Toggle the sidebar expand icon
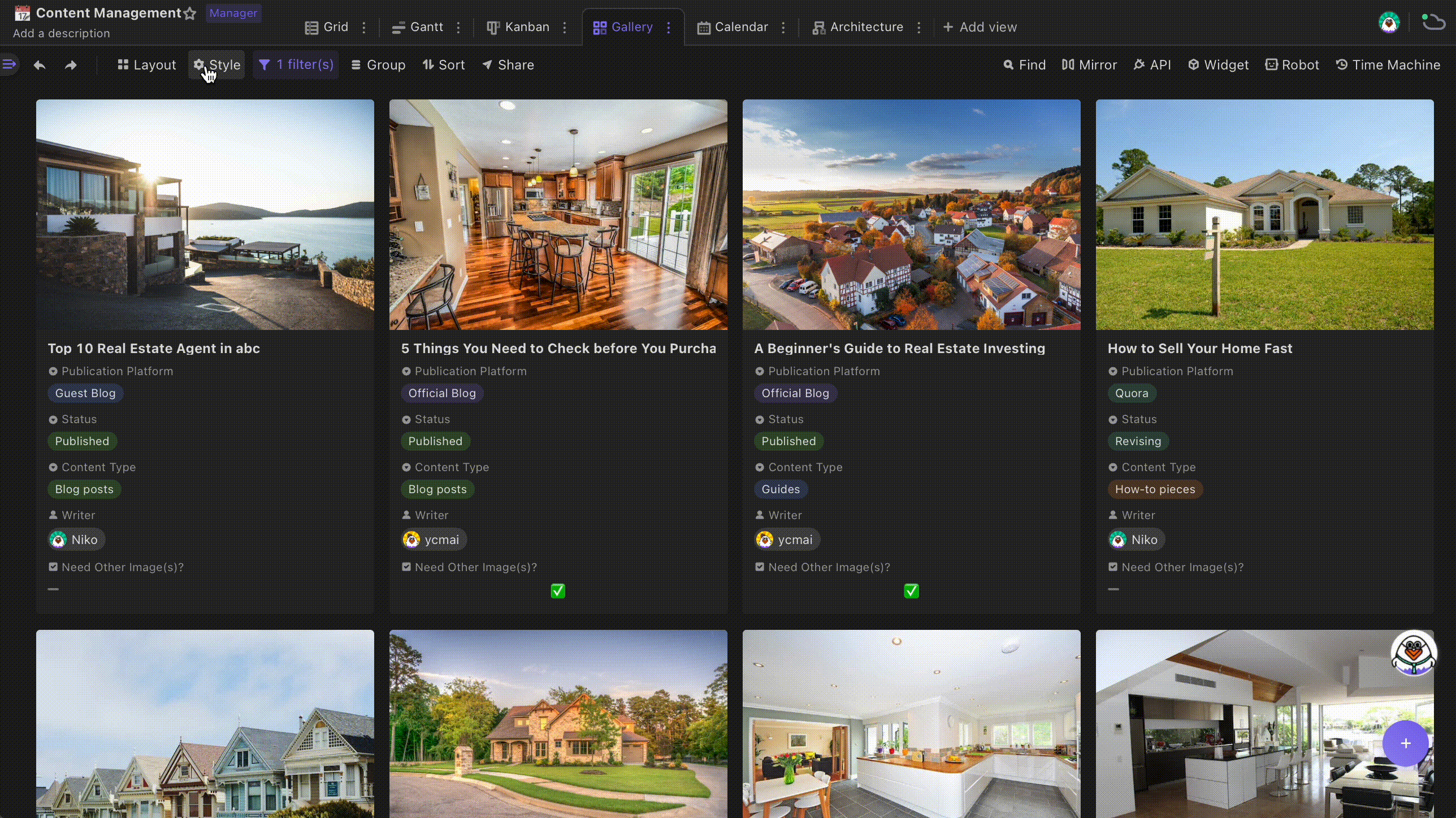The image size is (1456, 818). (x=9, y=64)
